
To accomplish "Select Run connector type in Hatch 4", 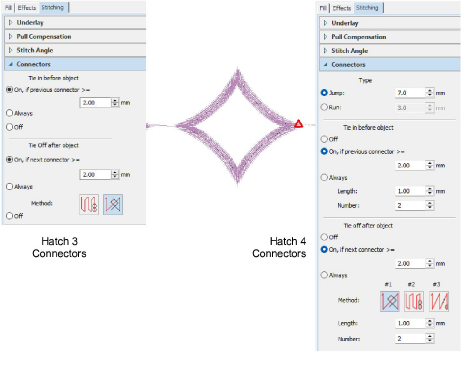I will point(324,107).
